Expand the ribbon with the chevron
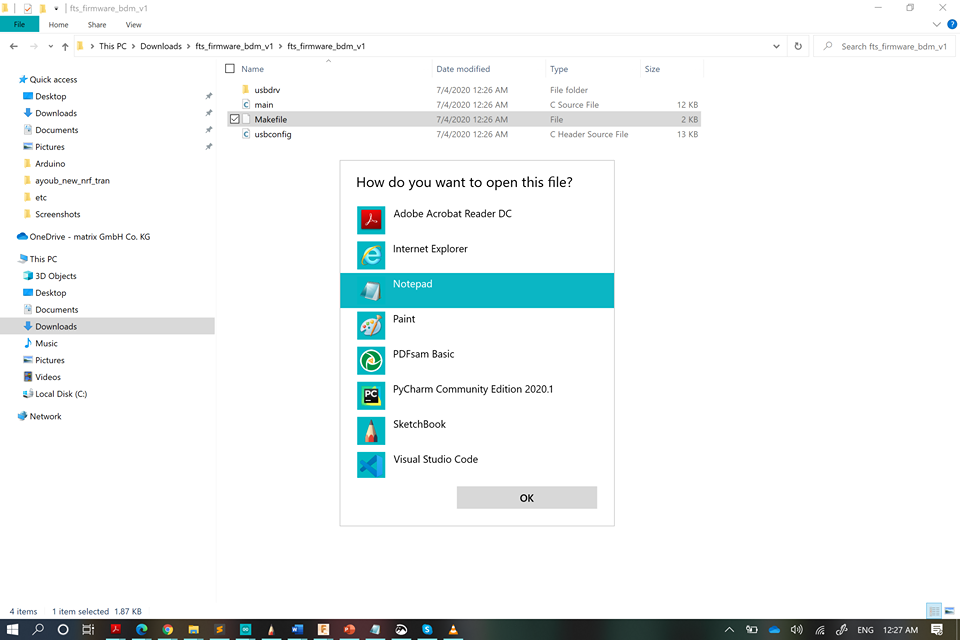 (x=936, y=24)
